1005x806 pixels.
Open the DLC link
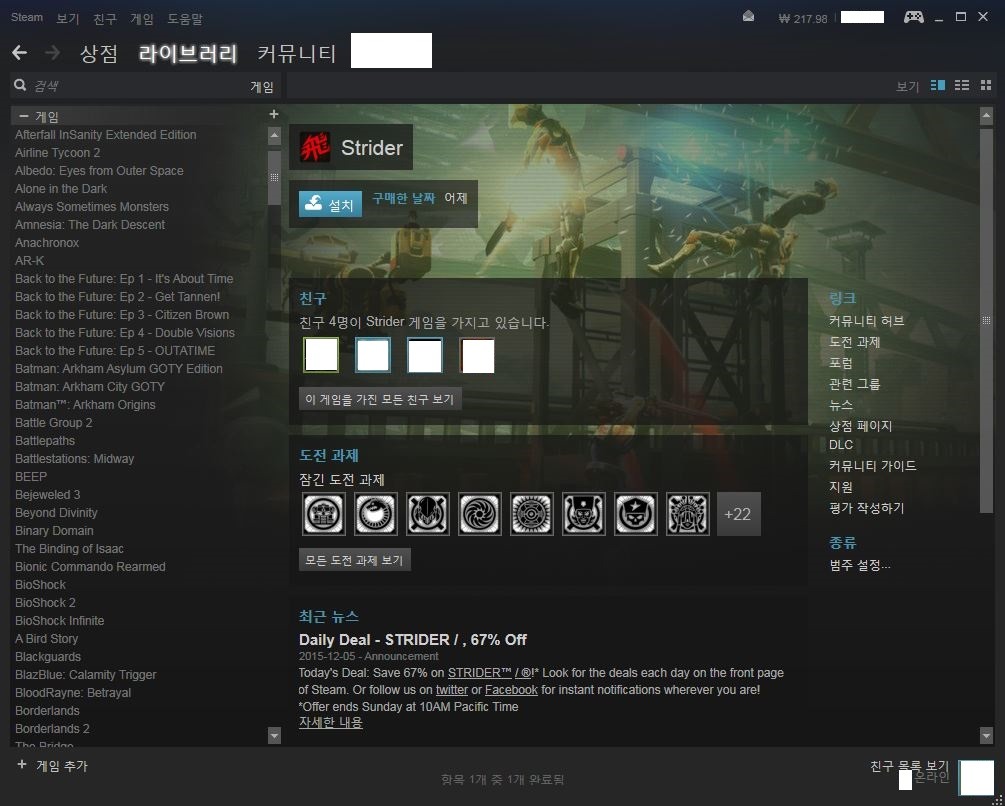pos(841,445)
